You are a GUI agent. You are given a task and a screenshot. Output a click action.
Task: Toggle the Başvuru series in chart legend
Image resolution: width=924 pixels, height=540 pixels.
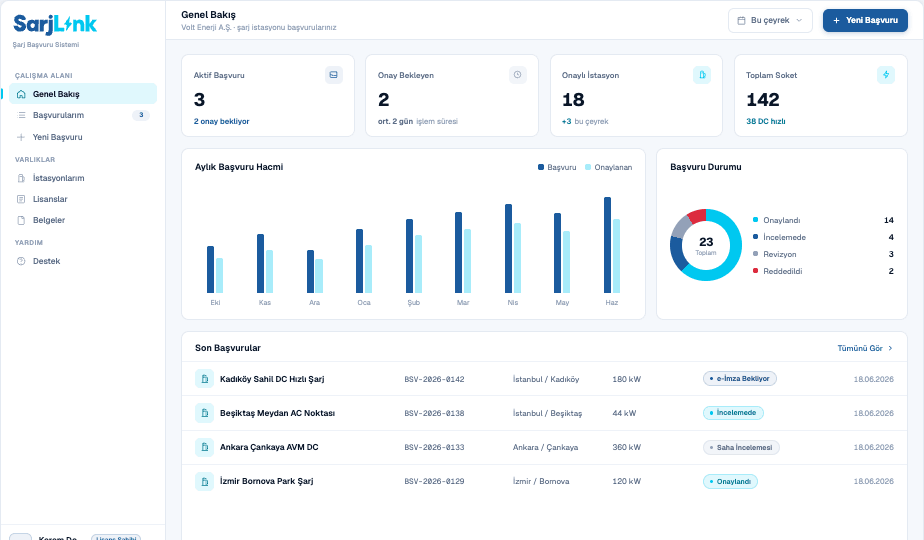[557, 167]
